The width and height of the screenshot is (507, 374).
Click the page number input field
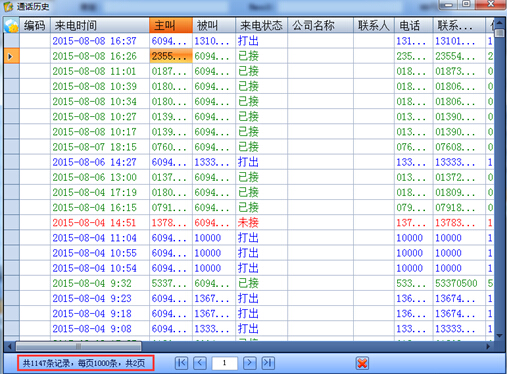click(225, 363)
